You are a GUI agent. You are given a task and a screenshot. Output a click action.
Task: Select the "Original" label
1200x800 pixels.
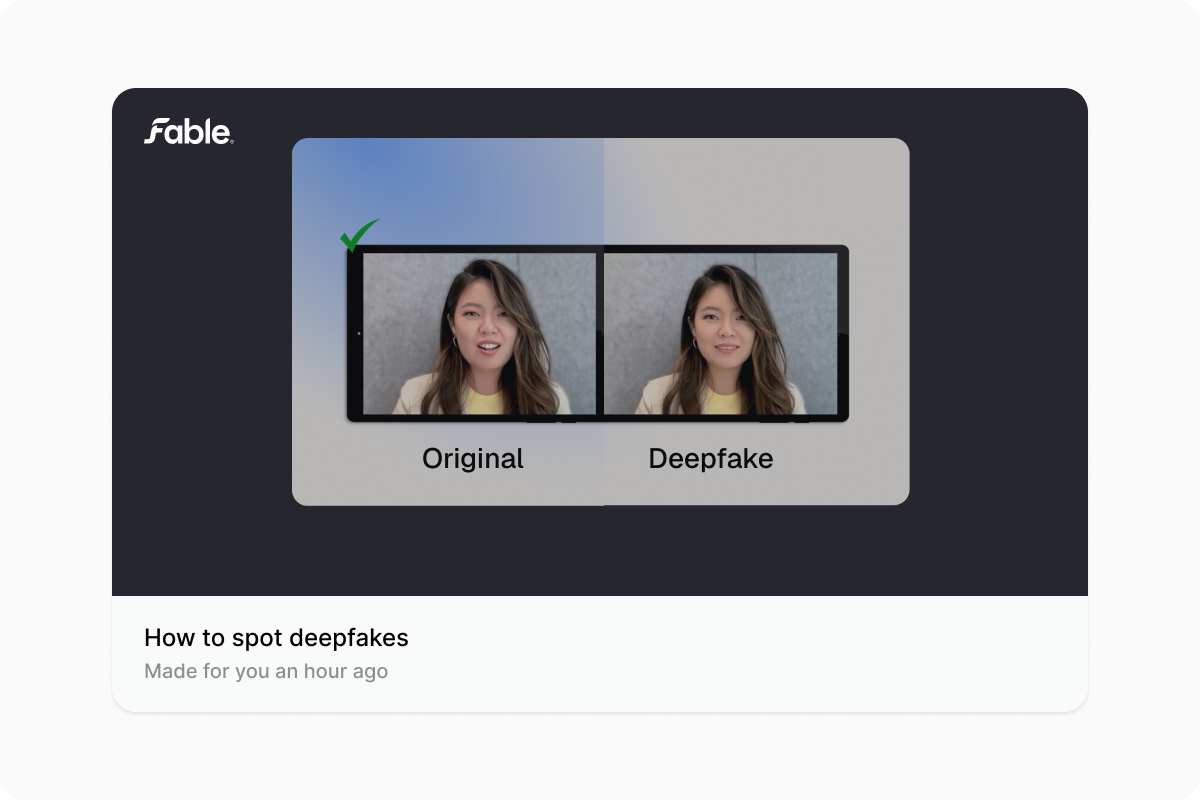pyautogui.click(x=473, y=459)
